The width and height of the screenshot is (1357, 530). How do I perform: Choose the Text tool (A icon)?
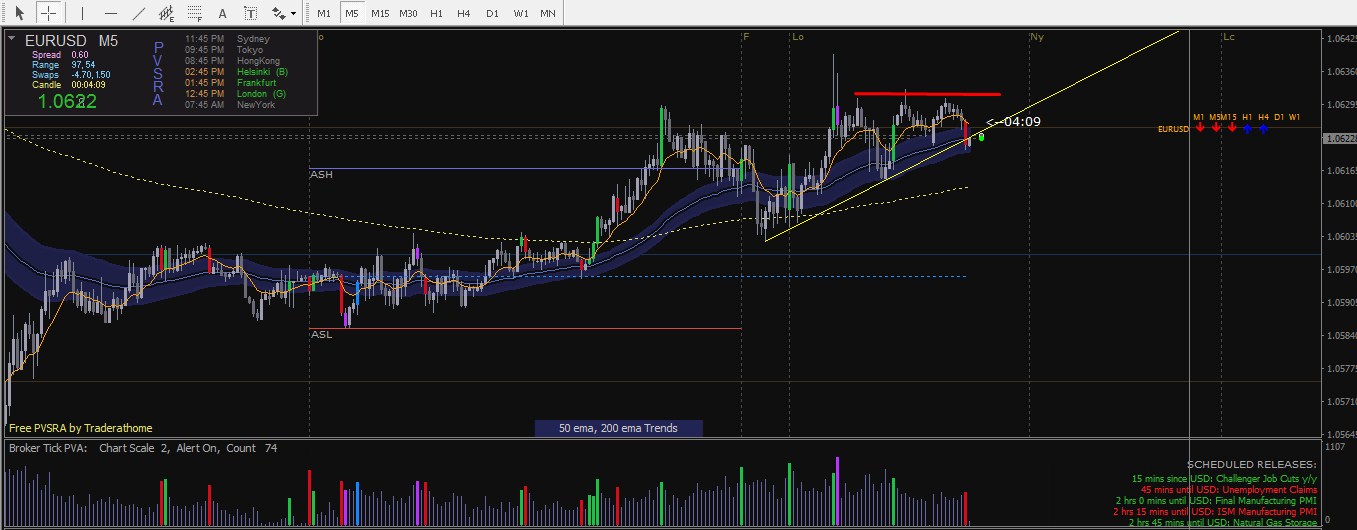[222, 14]
